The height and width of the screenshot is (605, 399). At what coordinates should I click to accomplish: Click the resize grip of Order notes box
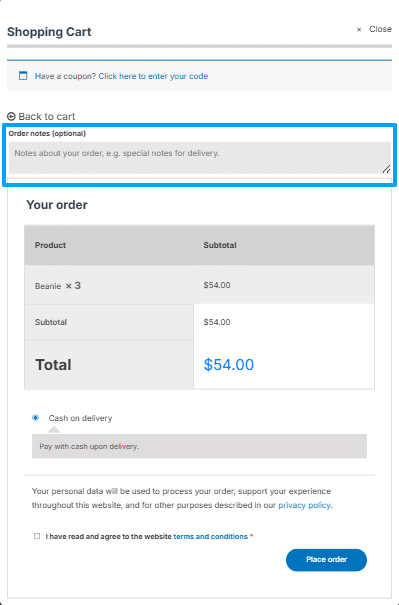point(386,169)
